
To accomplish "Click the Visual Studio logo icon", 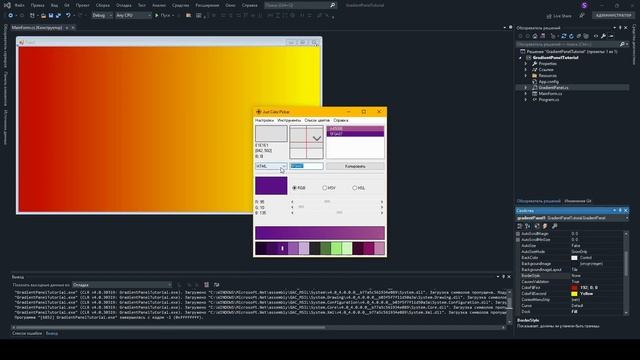I will tap(7, 5).
